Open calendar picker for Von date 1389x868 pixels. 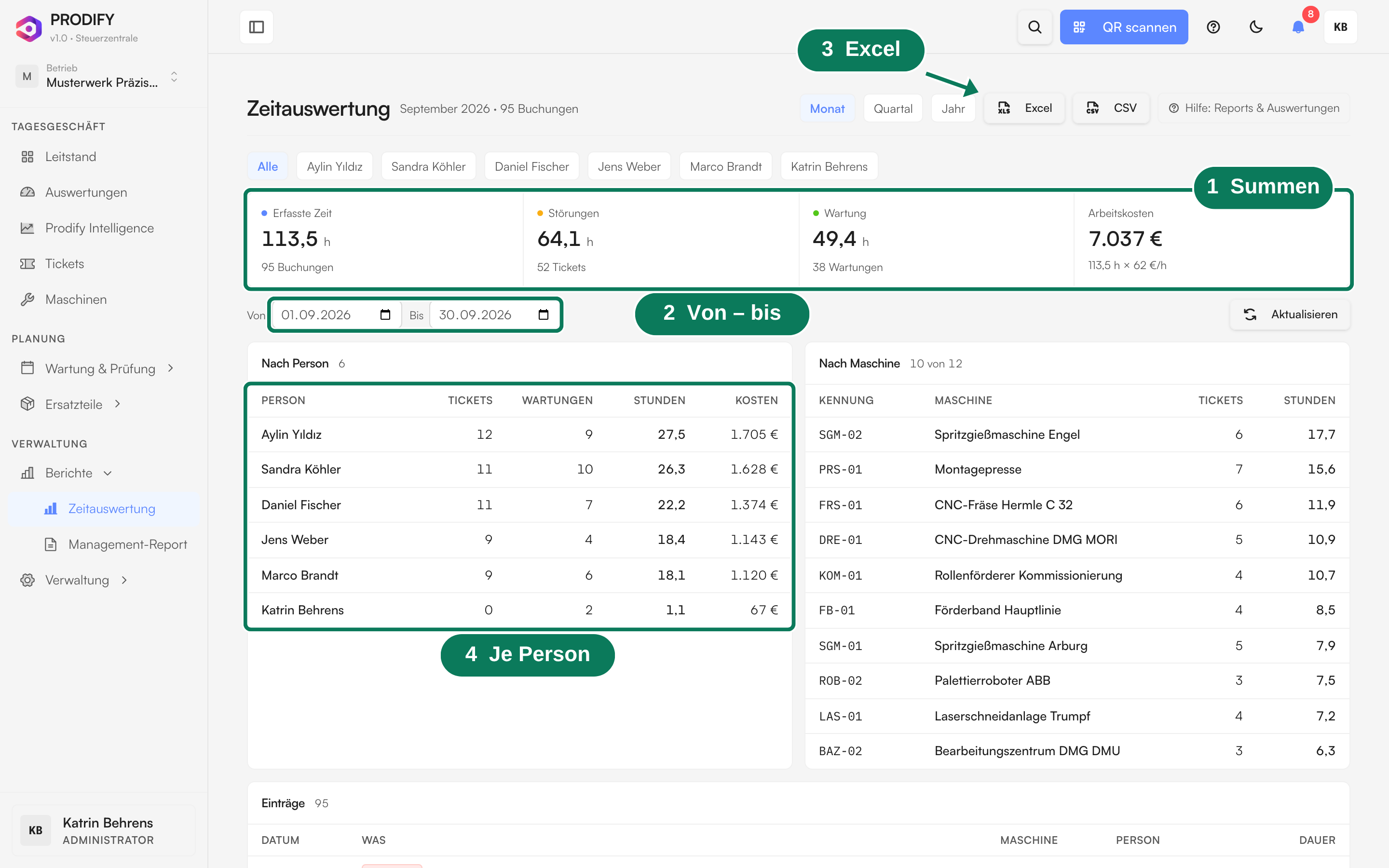point(385,314)
